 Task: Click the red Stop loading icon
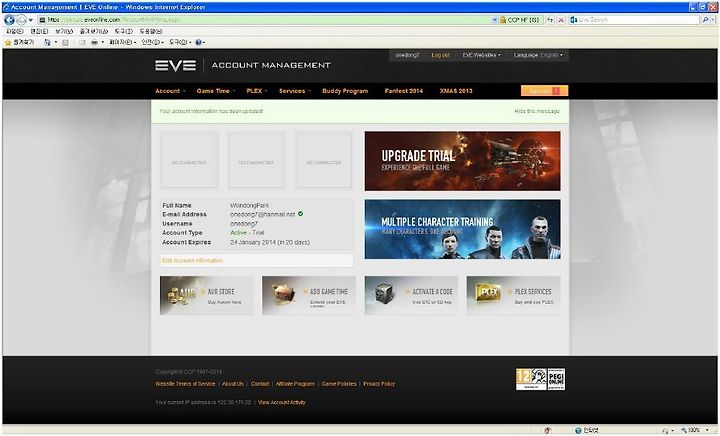pos(561,20)
